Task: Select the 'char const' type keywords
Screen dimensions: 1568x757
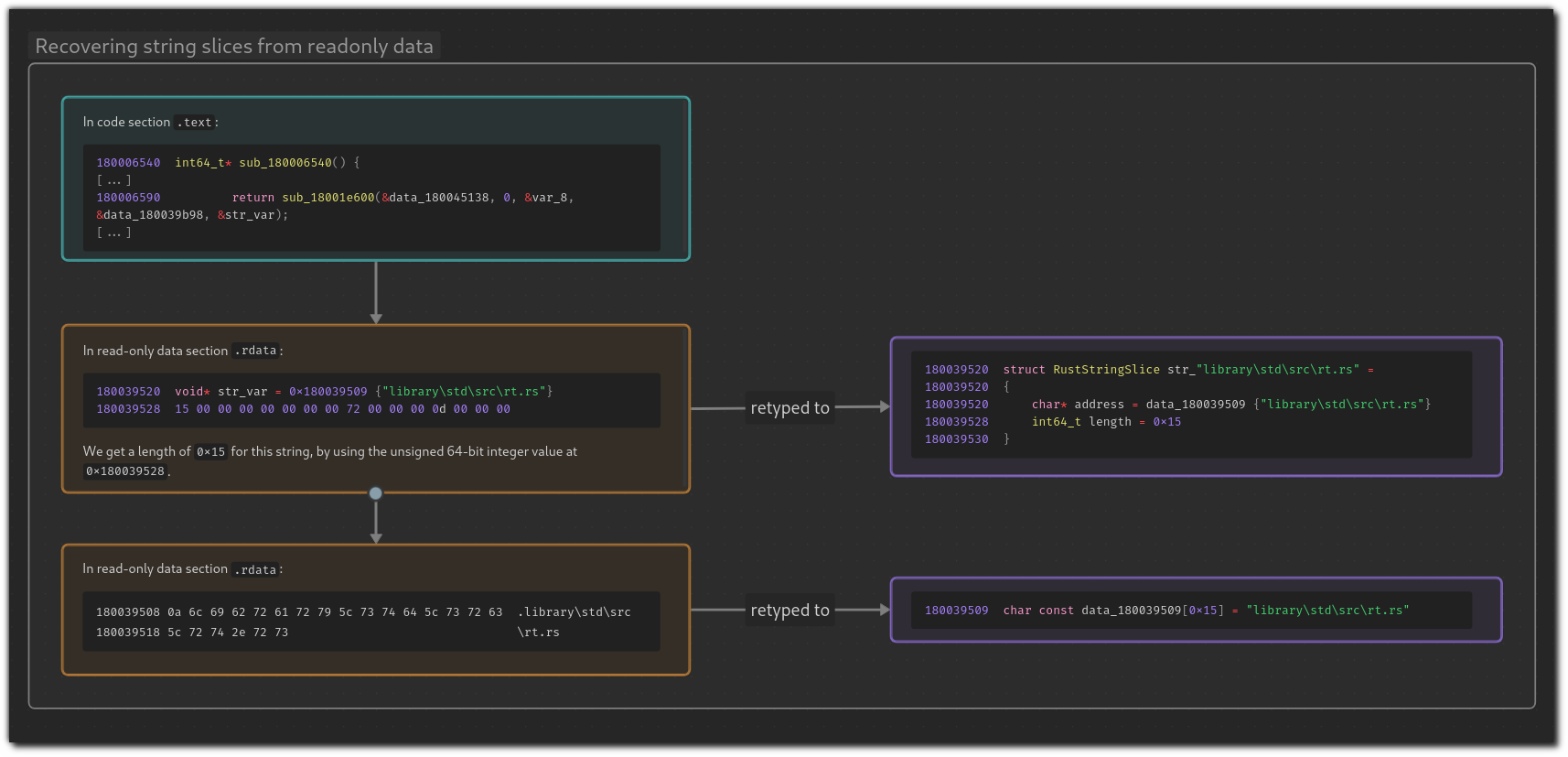Action: [x=1038, y=611]
